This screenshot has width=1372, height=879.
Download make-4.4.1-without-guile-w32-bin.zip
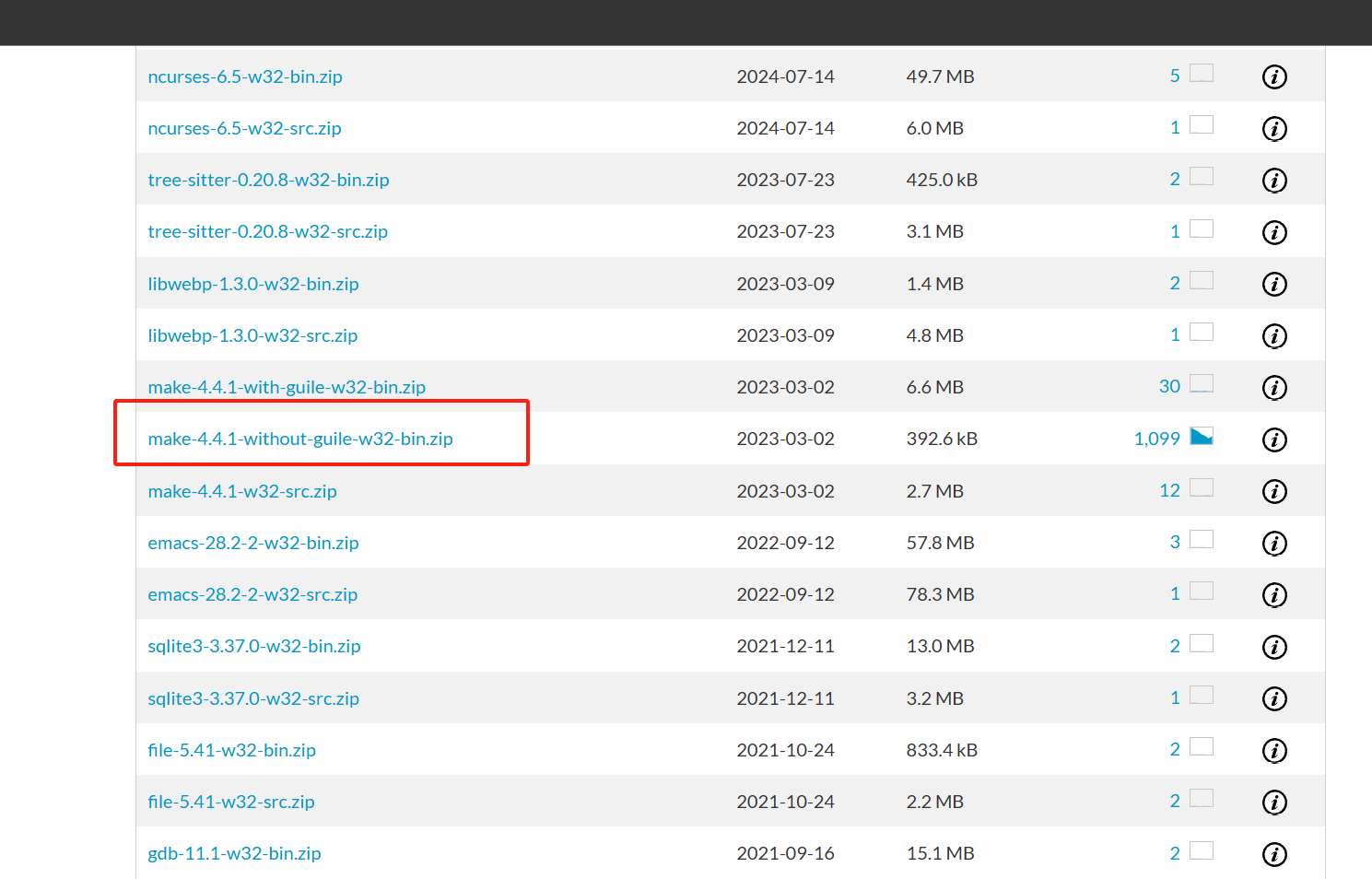pyautogui.click(x=300, y=439)
